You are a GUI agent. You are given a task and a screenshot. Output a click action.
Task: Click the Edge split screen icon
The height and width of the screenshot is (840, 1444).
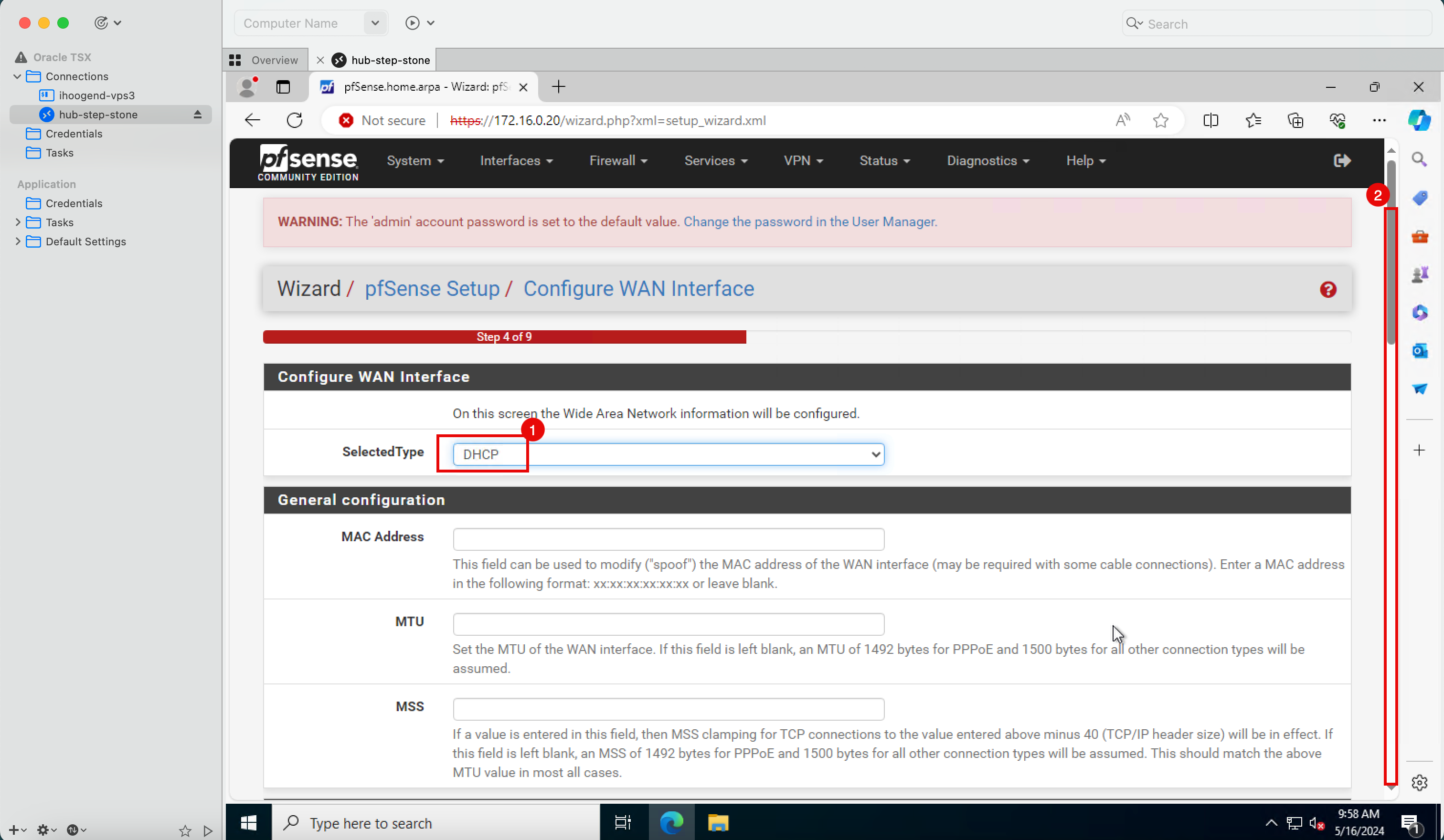tap(1211, 120)
